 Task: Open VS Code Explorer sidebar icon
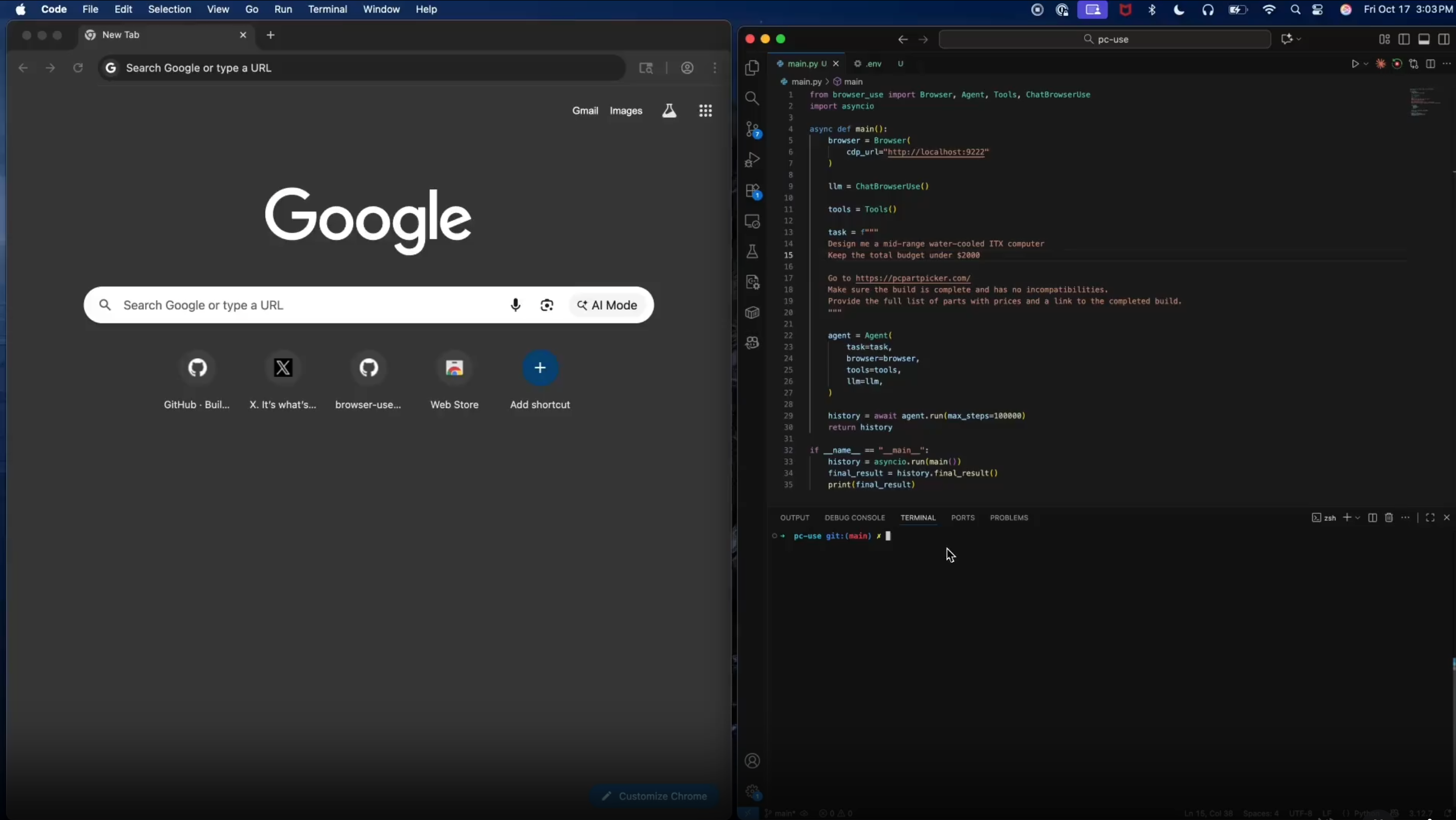point(752,68)
